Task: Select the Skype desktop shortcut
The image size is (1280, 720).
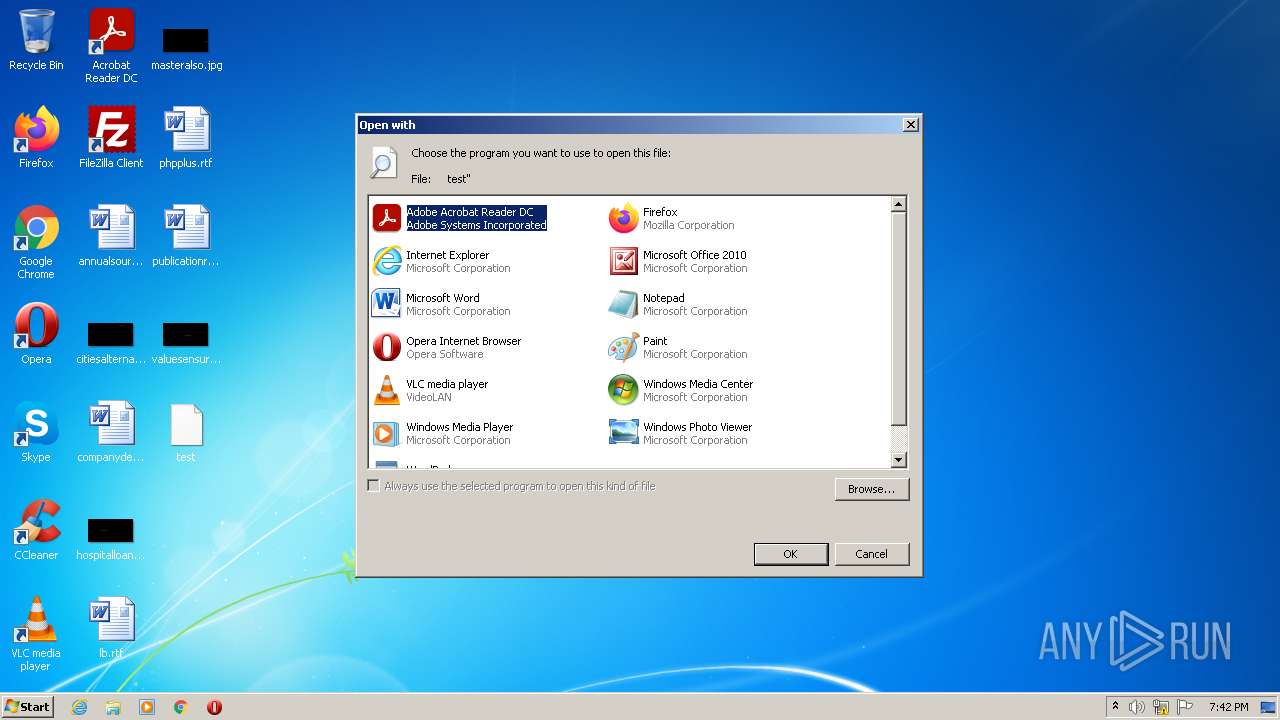Action: (x=36, y=432)
